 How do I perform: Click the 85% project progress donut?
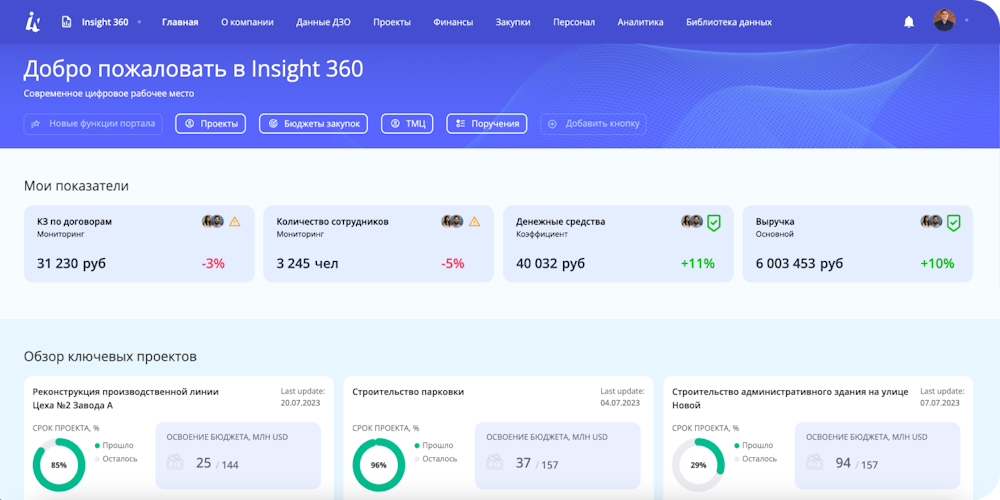tap(59, 464)
